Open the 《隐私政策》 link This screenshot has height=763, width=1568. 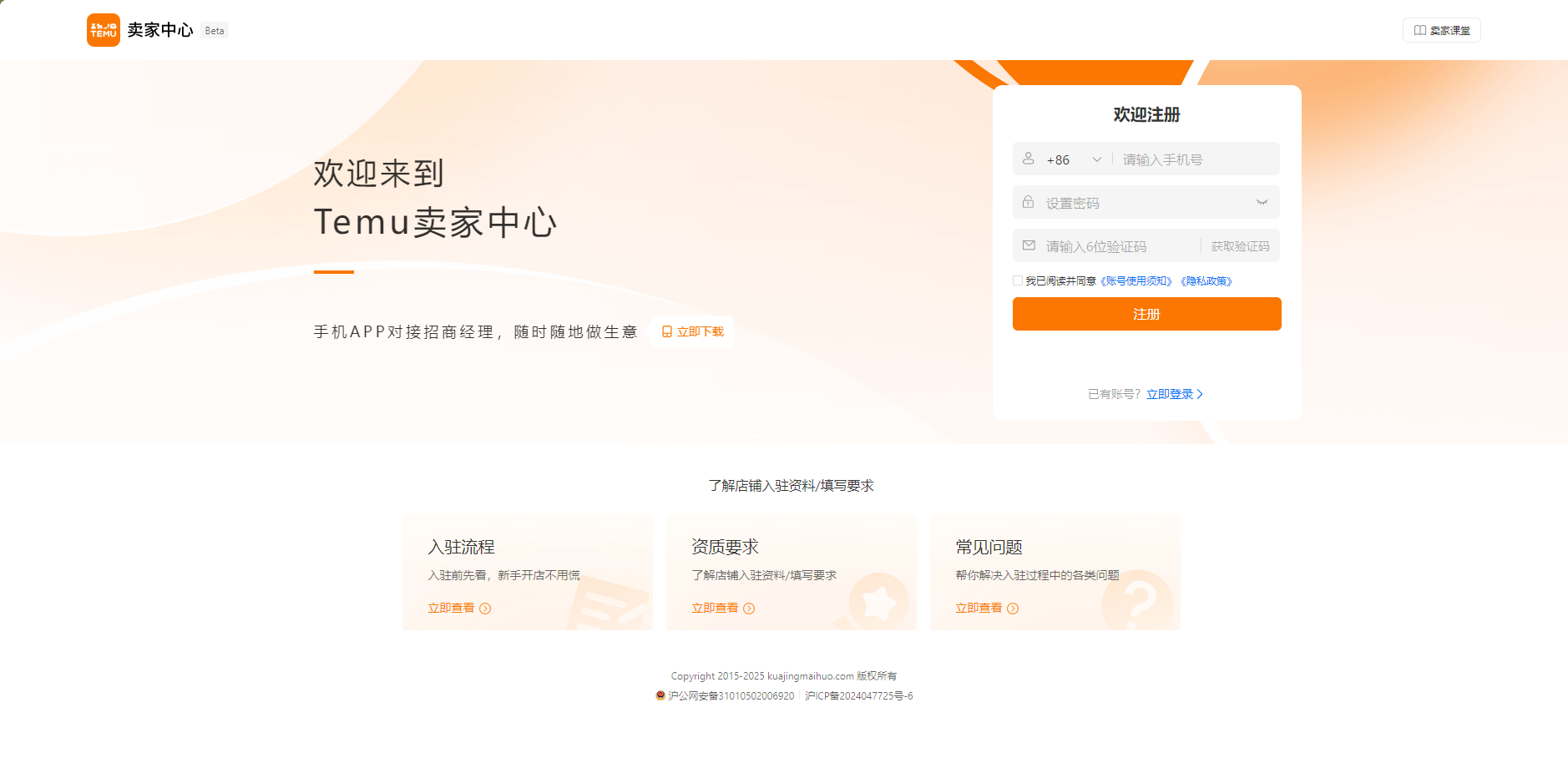(x=1206, y=281)
